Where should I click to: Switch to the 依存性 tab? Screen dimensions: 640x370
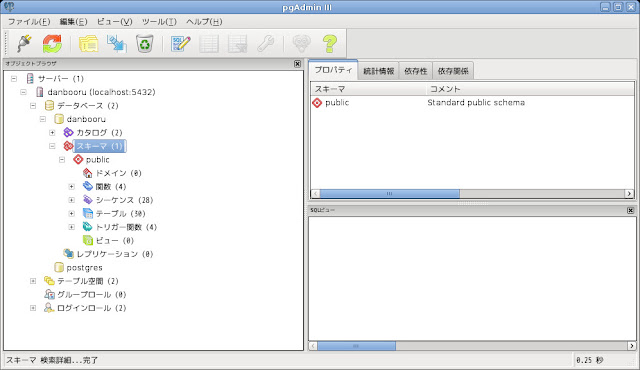pyautogui.click(x=416, y=71)
